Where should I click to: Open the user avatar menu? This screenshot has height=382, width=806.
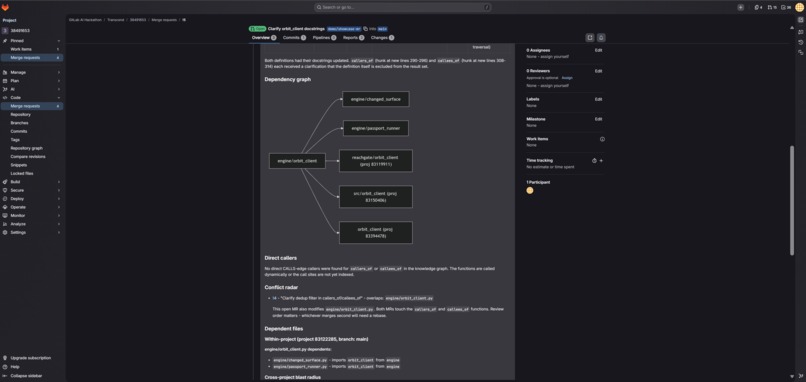pyautogui.click(x=799, y=7)
